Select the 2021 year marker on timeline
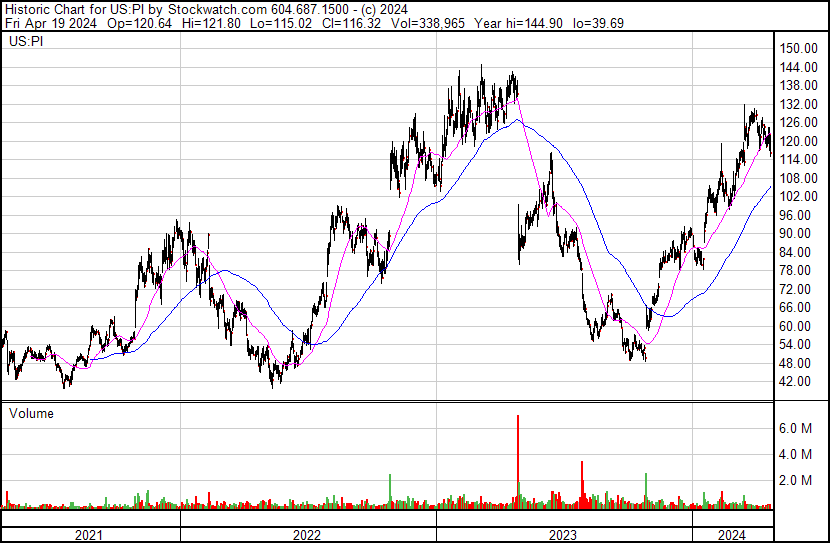This screenshot has height=543, width=830. point(90,535)
